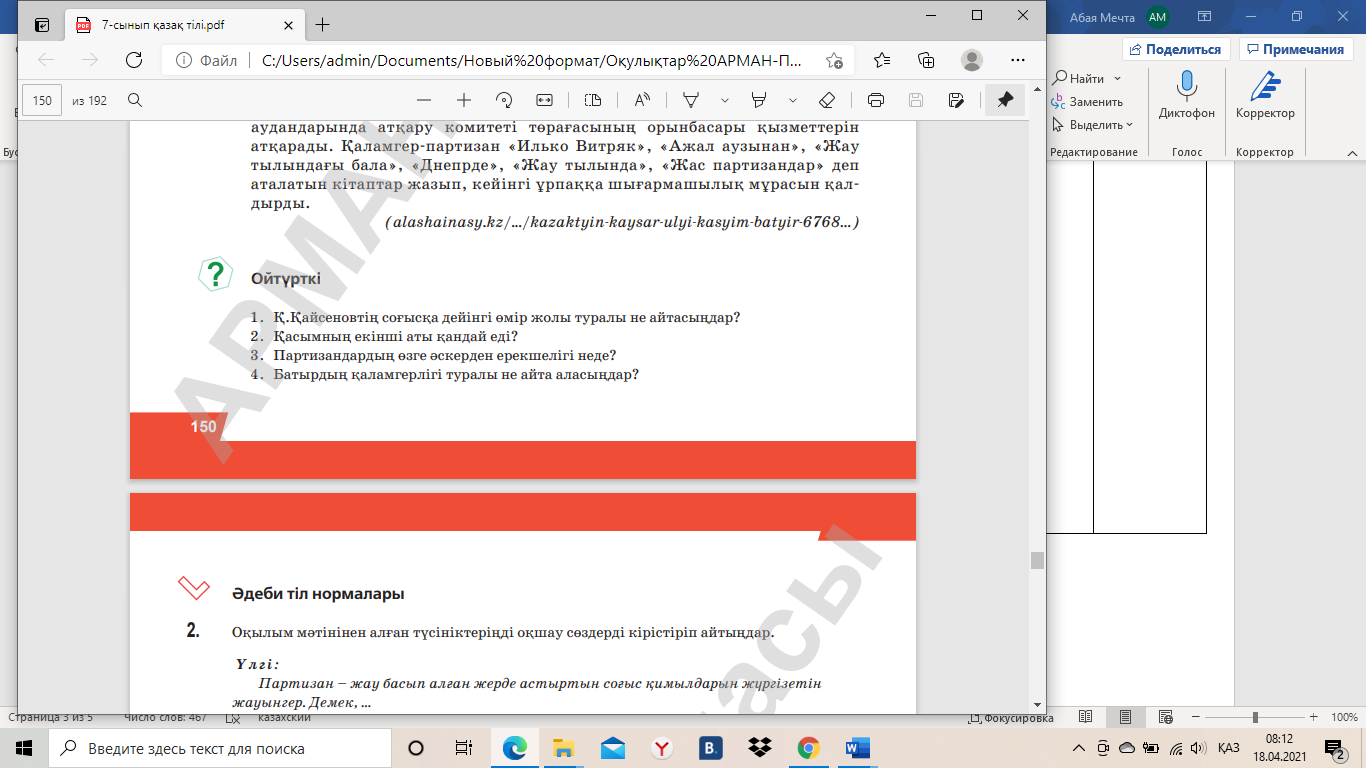Click the Windows taskbar search box
The image size is (1366, 768).
pos(220,748)
